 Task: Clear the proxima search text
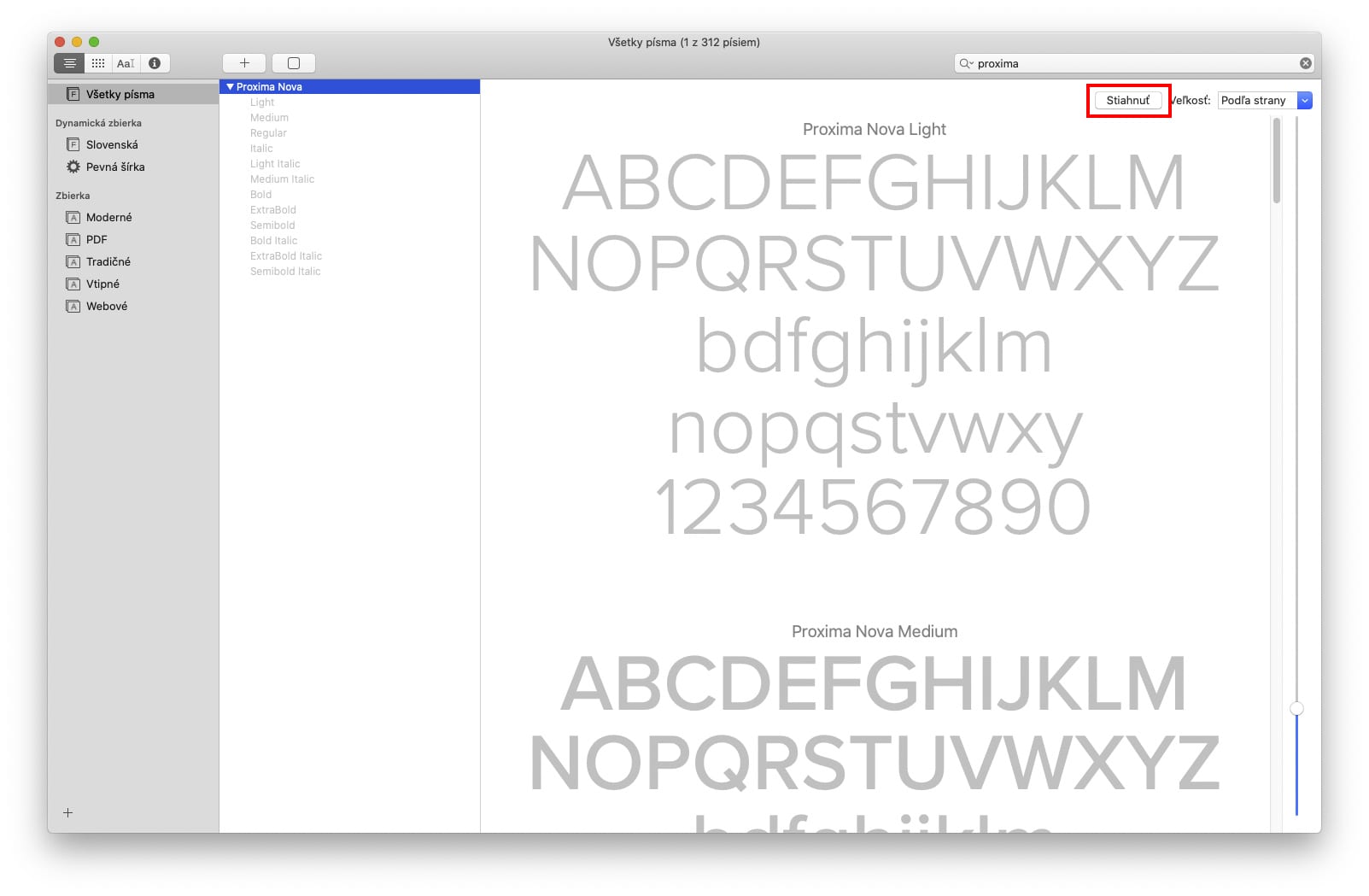[x=1305, y=63]
